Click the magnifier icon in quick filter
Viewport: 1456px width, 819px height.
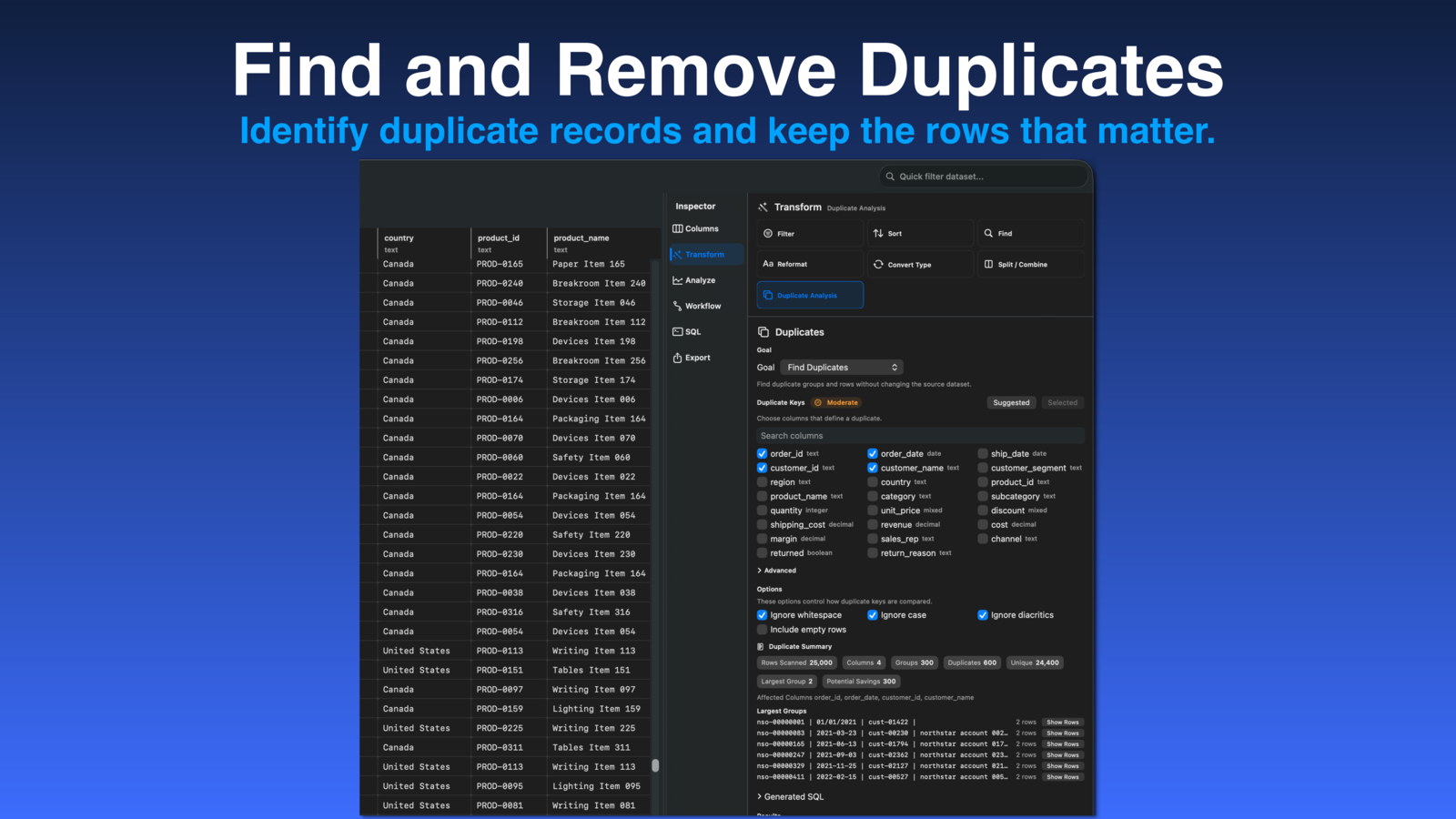pos(890,177)
